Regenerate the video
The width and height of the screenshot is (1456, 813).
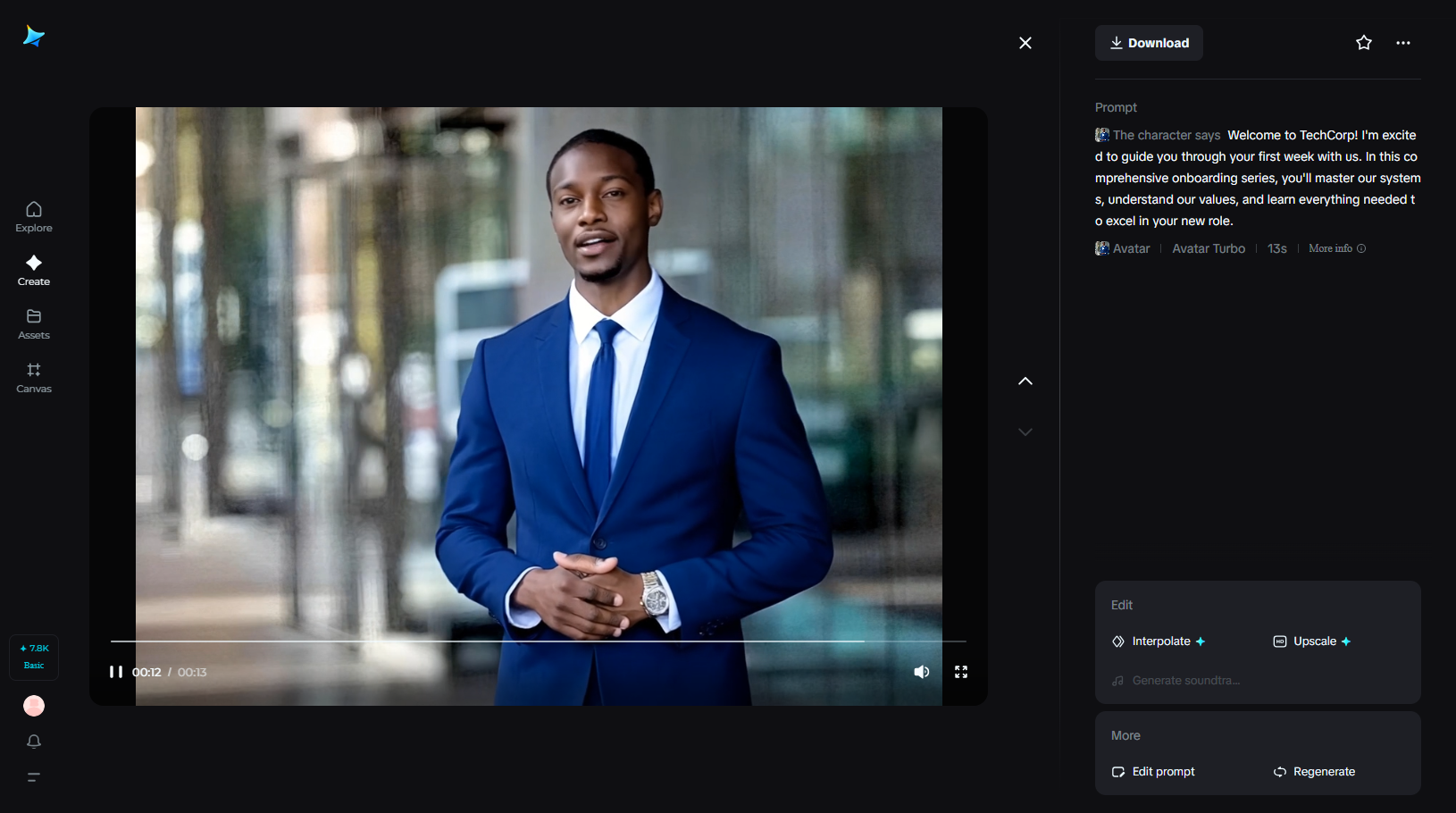pos(1314,772)
